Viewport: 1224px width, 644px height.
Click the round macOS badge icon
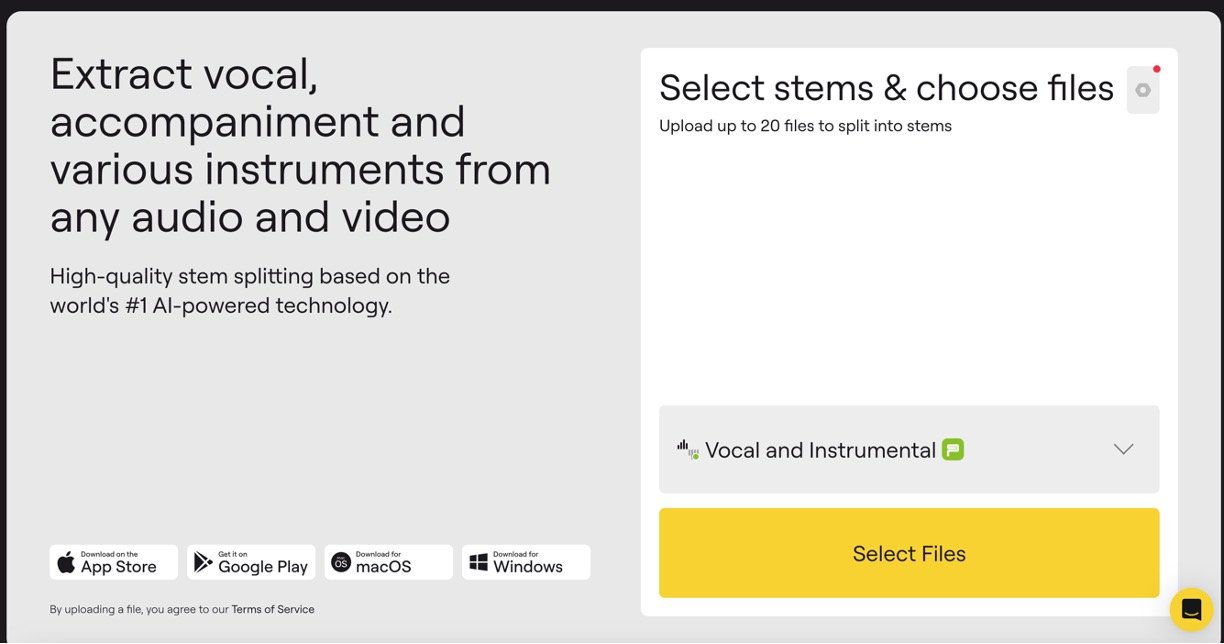pyautogui.click(x=341, y=562)
